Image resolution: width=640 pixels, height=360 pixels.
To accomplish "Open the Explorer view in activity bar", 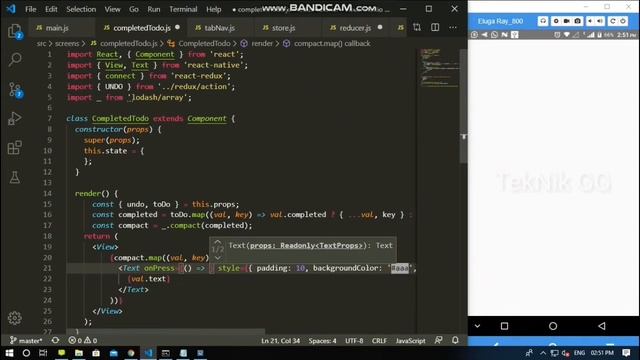I will click(15, 31).
